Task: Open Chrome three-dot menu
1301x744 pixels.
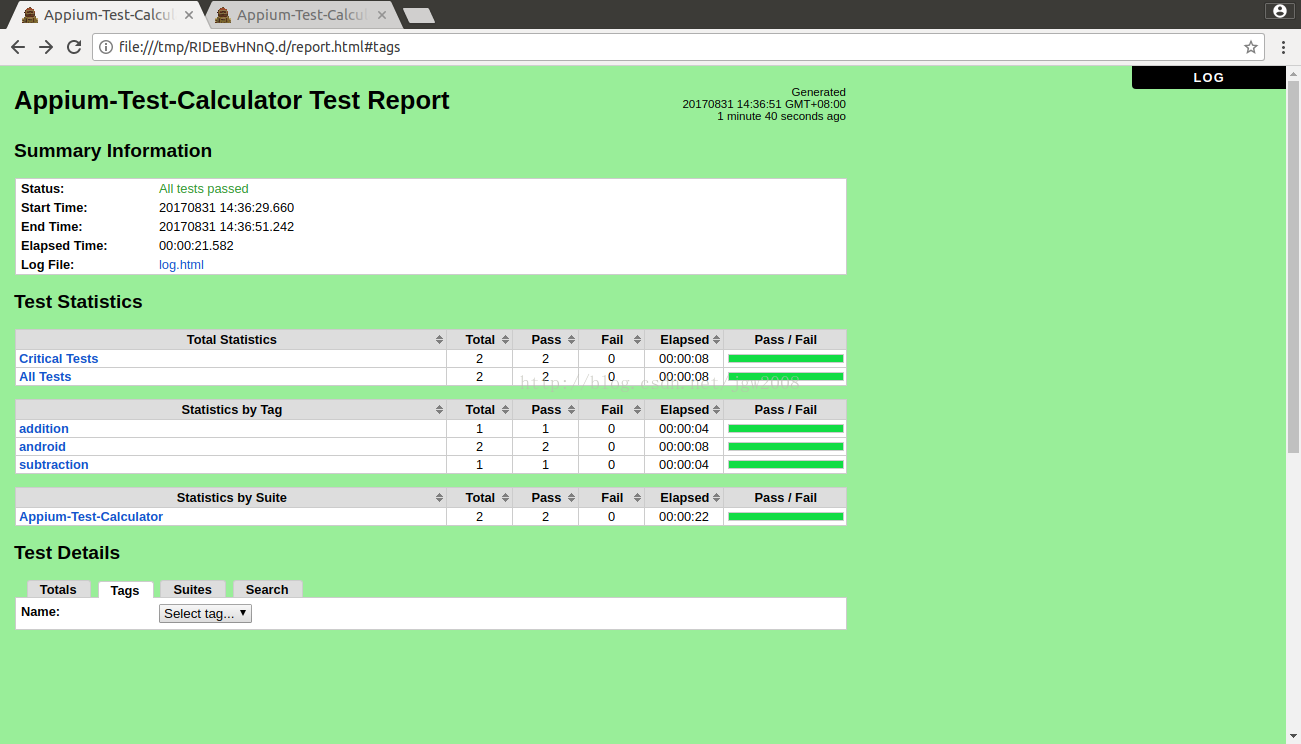Action: 1283,47
